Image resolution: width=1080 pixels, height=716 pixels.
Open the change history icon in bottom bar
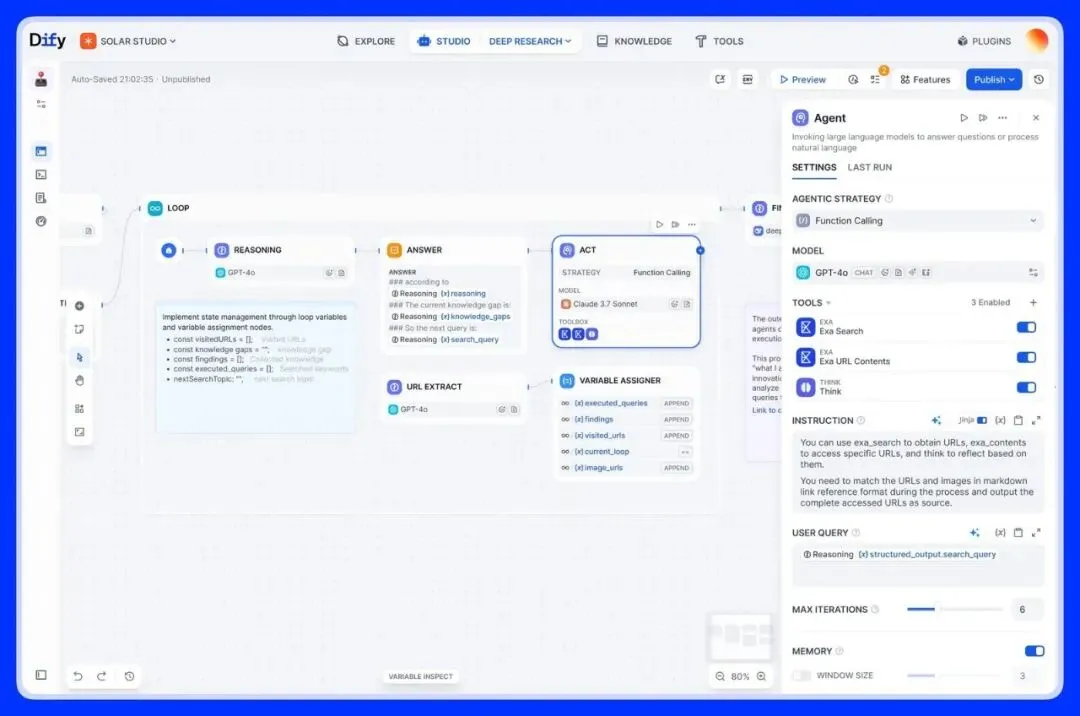tap(129, 676)
